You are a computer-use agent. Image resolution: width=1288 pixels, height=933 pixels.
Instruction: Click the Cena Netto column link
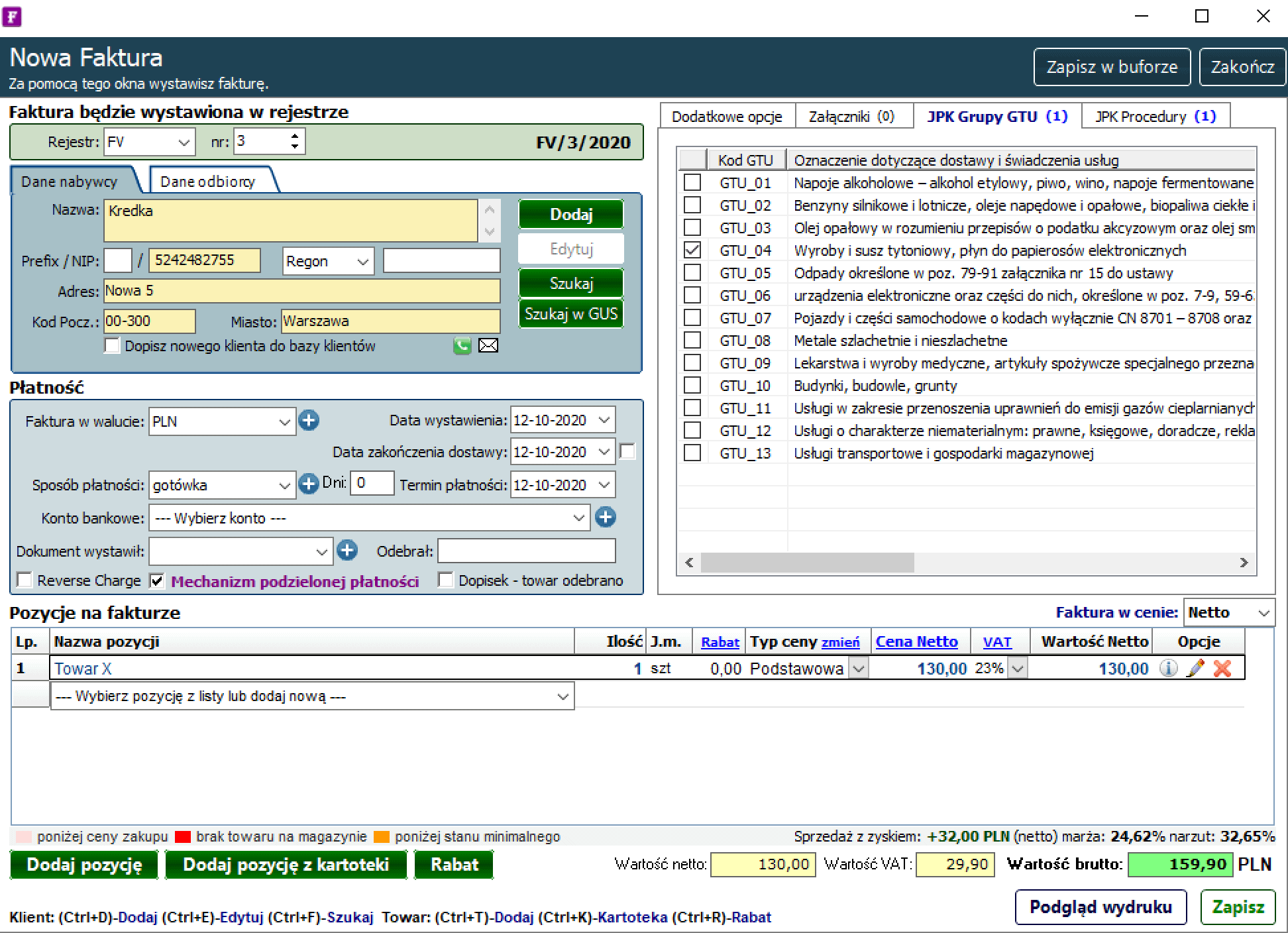tap(916, 641)
